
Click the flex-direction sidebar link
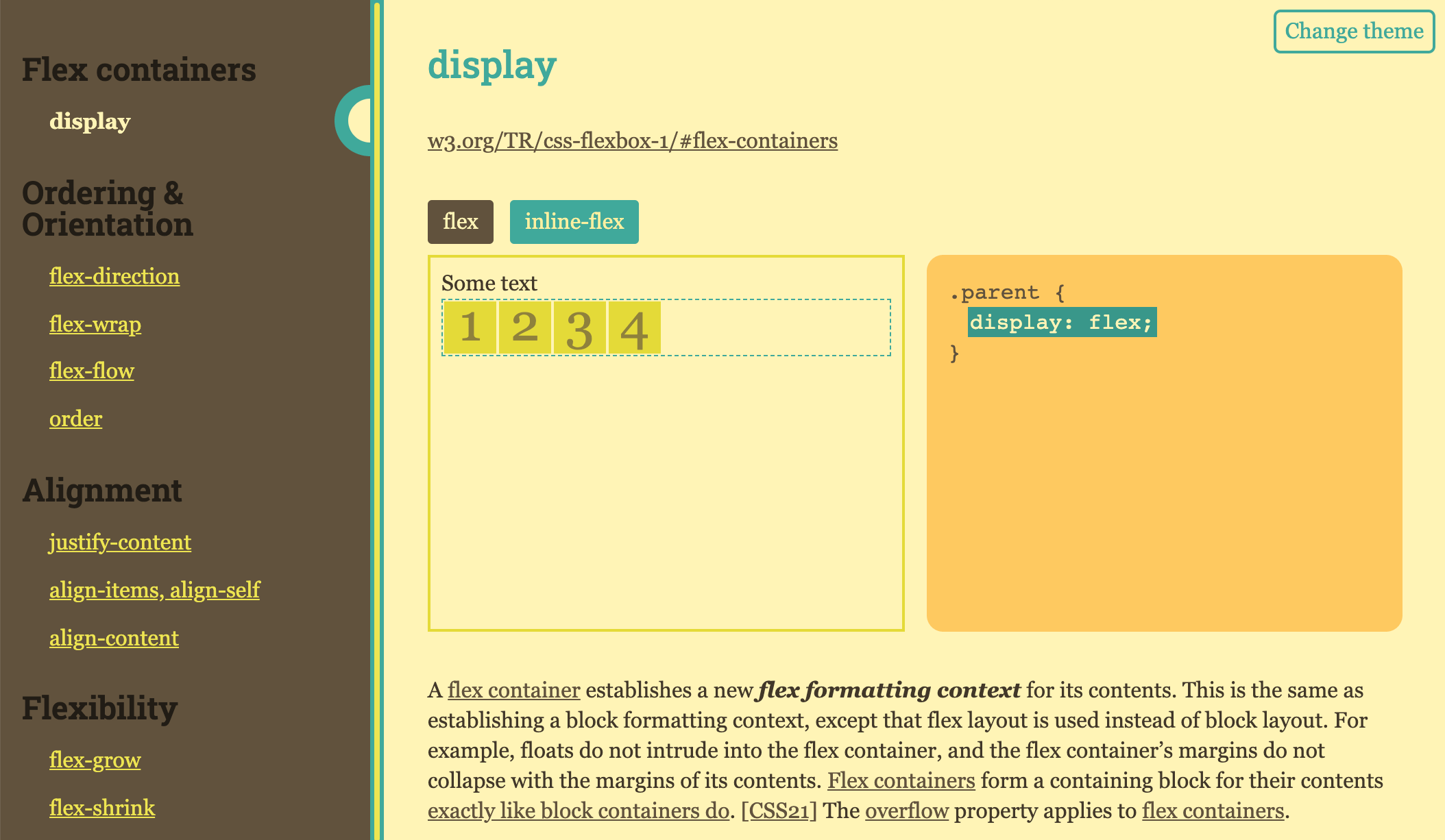113,276
